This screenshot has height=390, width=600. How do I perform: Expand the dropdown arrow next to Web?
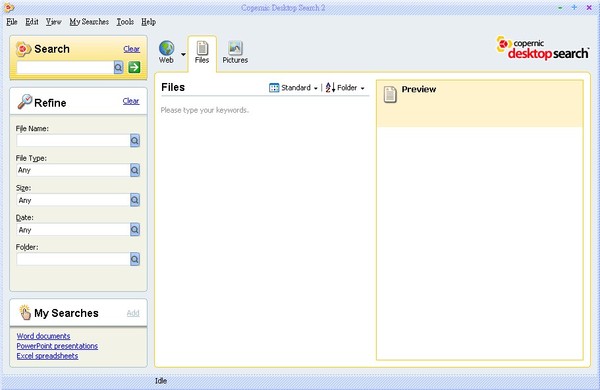coord(183,54)
